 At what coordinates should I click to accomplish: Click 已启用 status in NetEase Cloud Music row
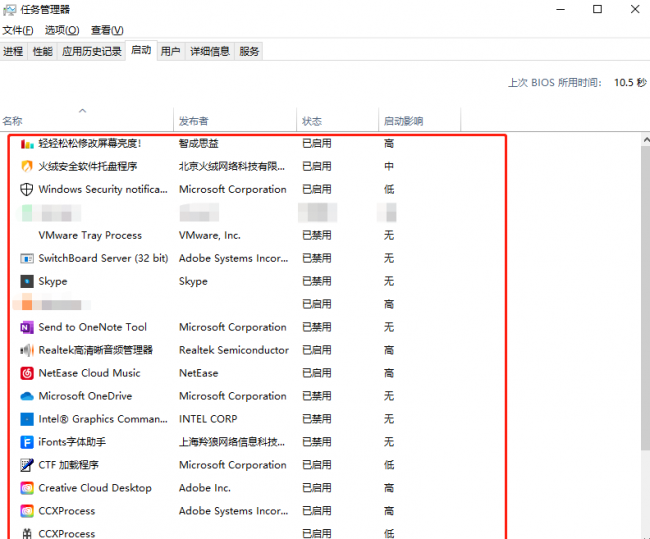[x=317, y=373]
